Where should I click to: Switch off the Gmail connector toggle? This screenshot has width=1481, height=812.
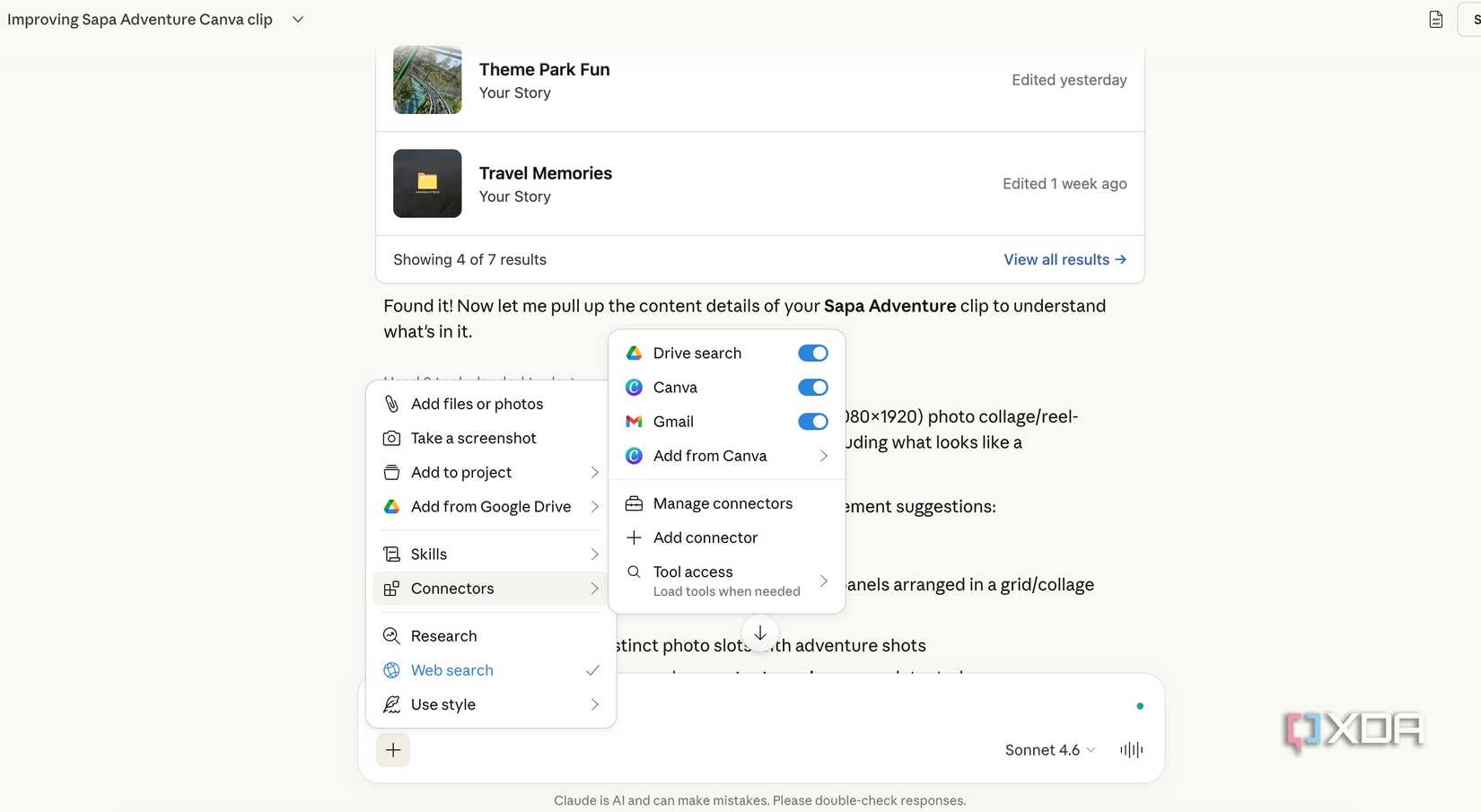812,422
